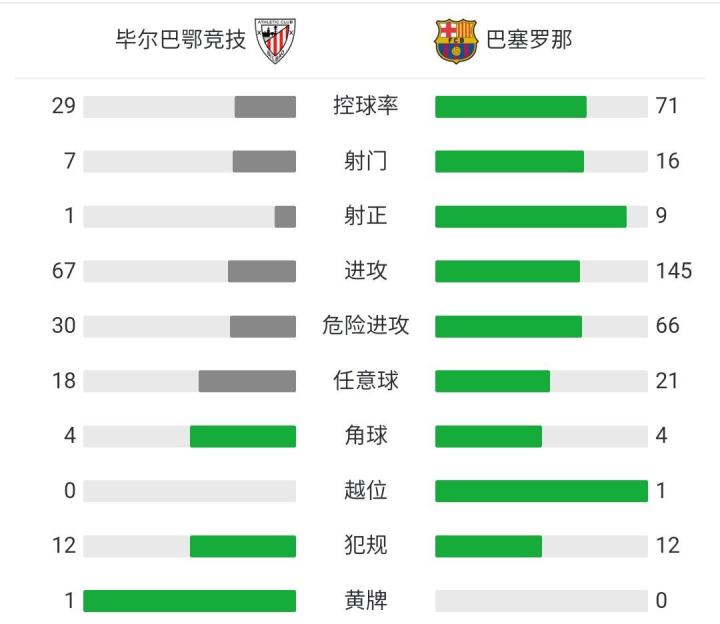Click Bilbao's full green yellow card bar
The width and height of the screenshot is (720, 624).
189,601
